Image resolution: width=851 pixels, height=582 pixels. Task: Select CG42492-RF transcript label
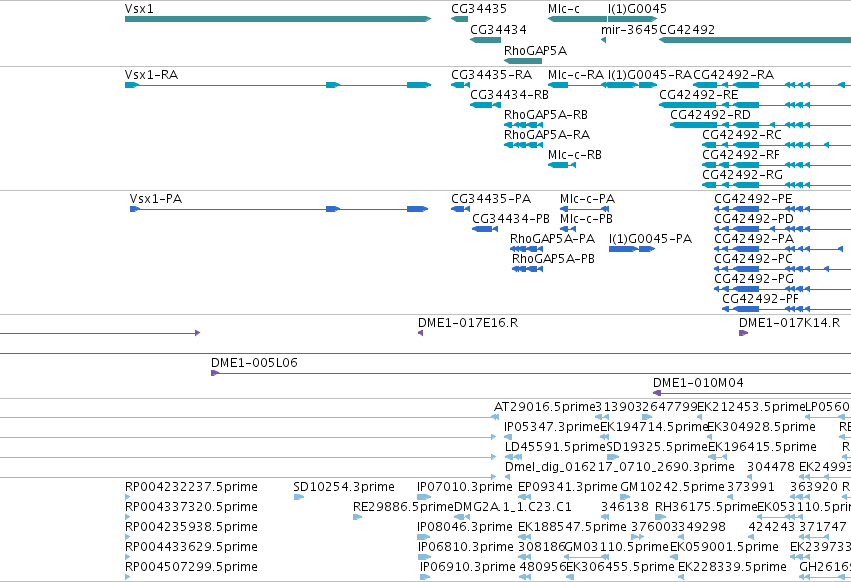[x=741, y=155]
